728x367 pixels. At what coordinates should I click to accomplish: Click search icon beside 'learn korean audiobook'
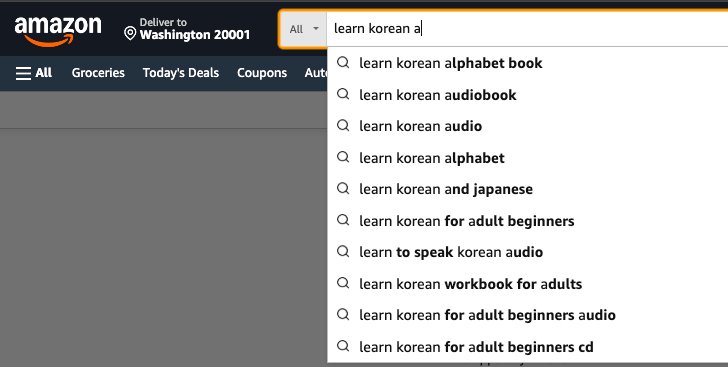(343, 94)
